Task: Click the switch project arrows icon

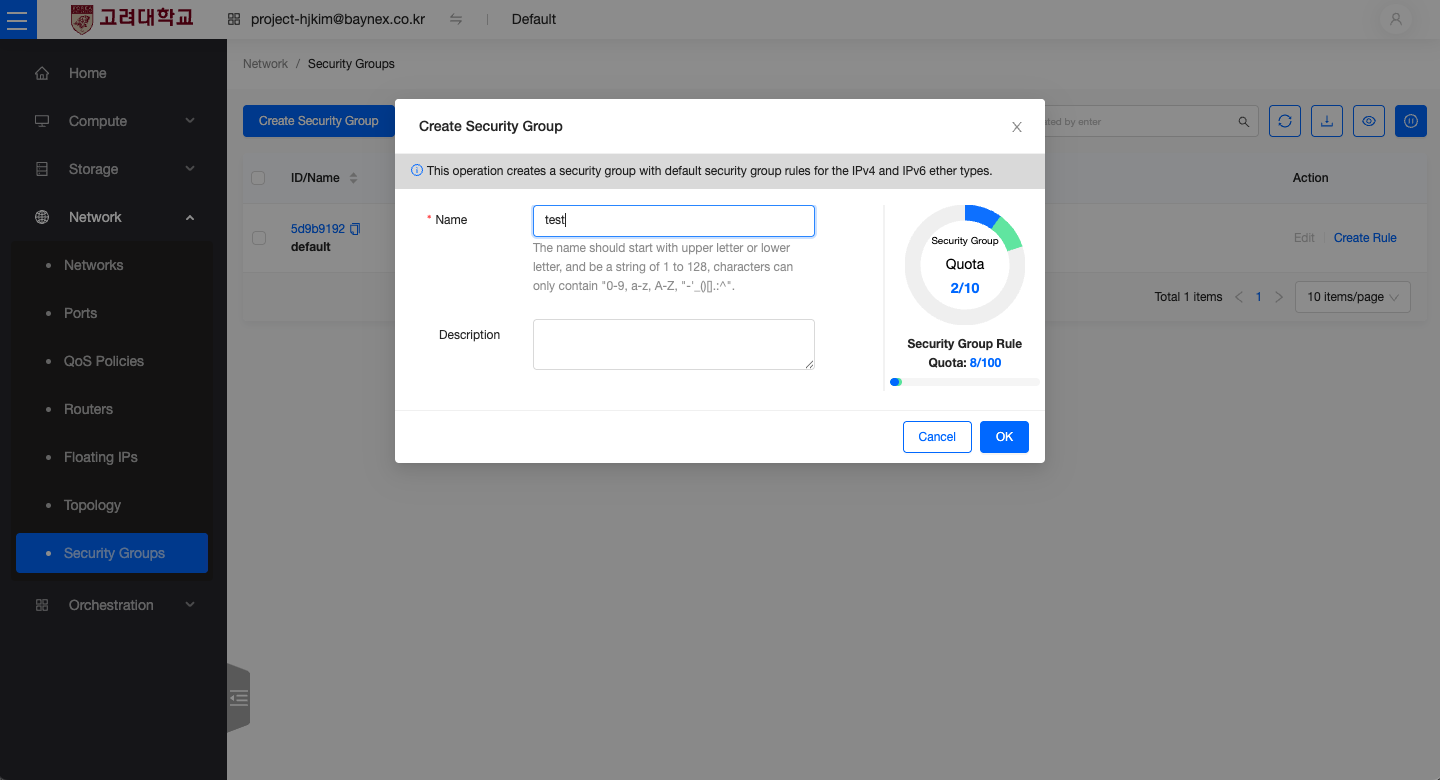Action: (456, 19)
